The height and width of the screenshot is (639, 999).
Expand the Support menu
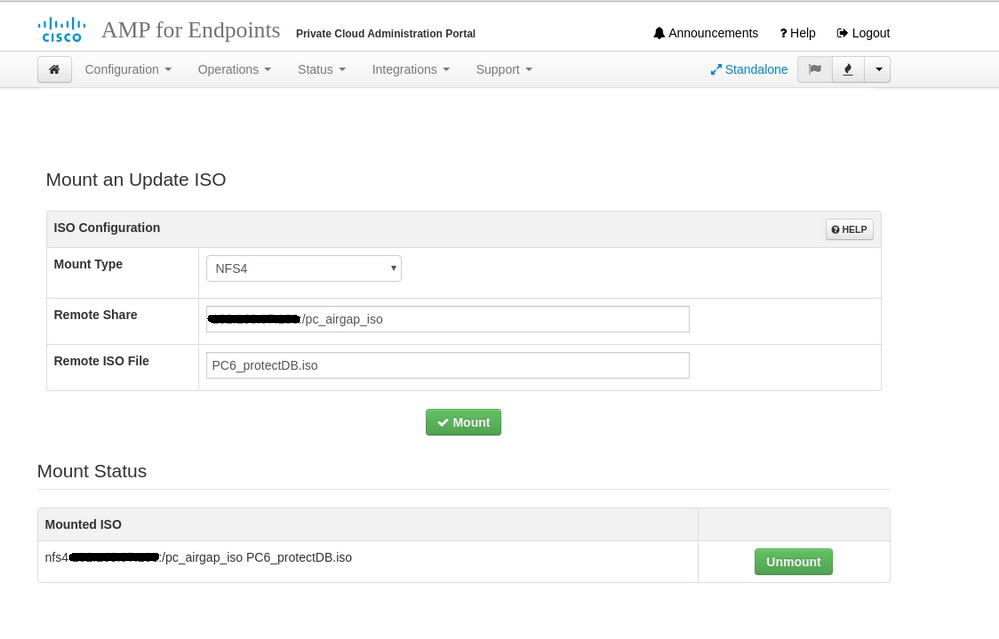click(504, 69)
